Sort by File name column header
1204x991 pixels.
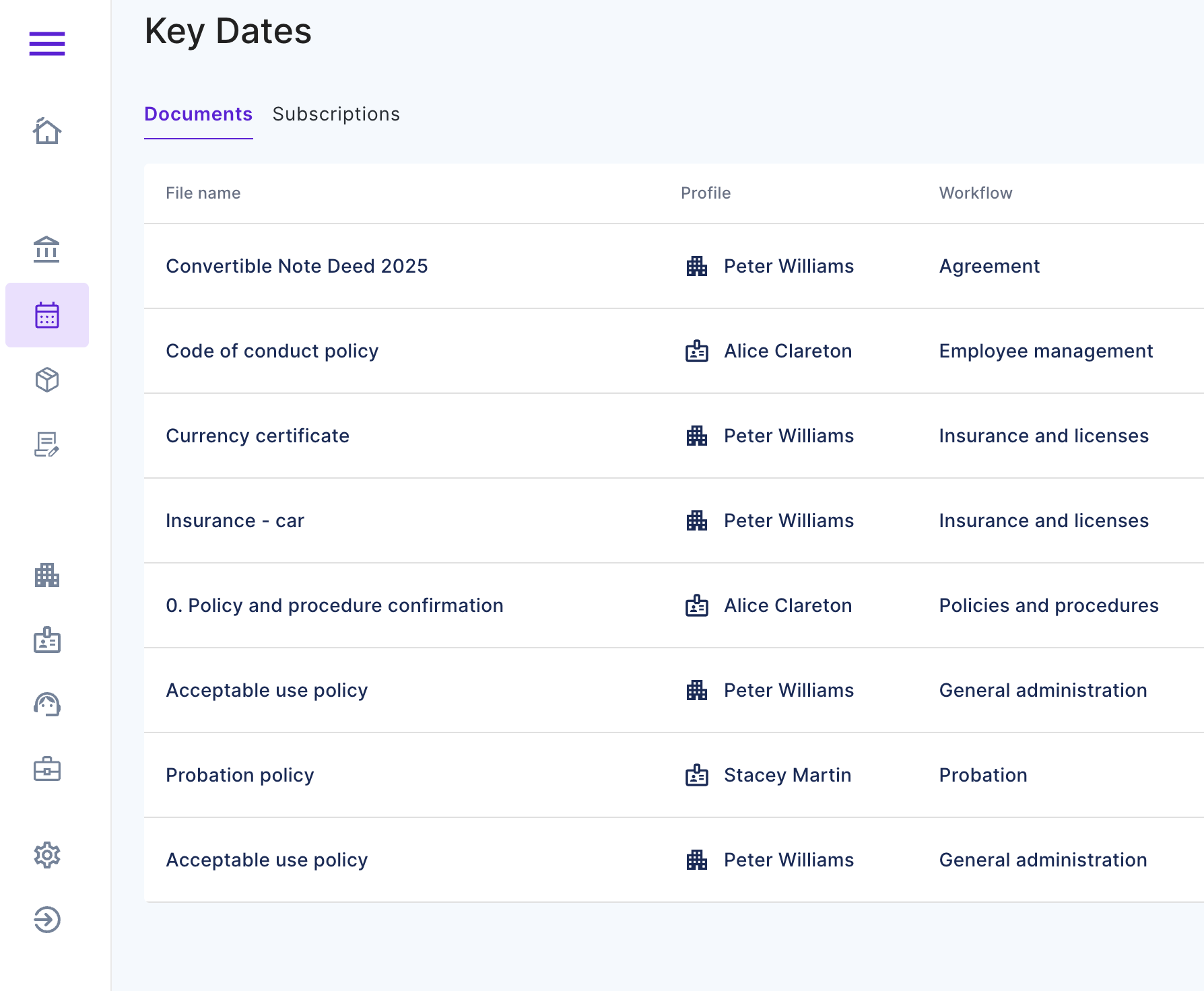click(x=203, y=193)
